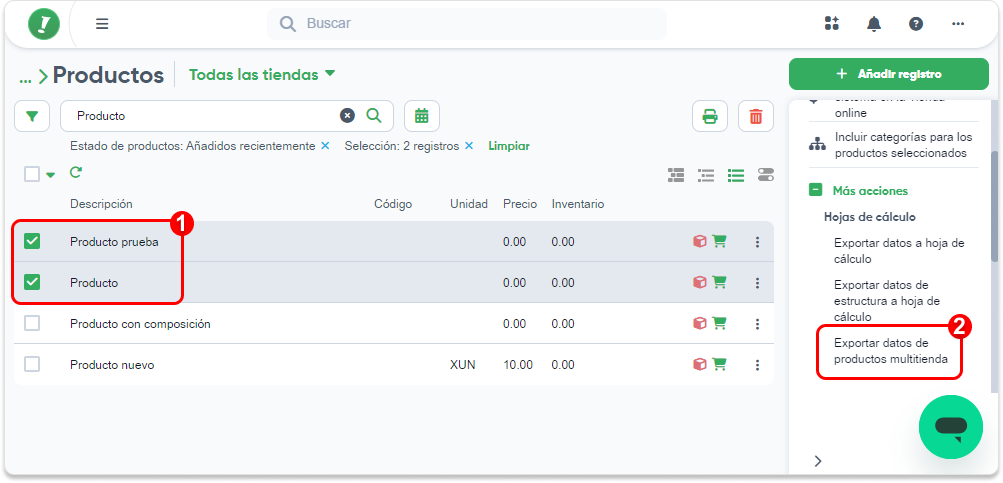Open the calendar date filter
This screenshot has height=483, width=1003.
pyautogui.click(x=422, y=116)
